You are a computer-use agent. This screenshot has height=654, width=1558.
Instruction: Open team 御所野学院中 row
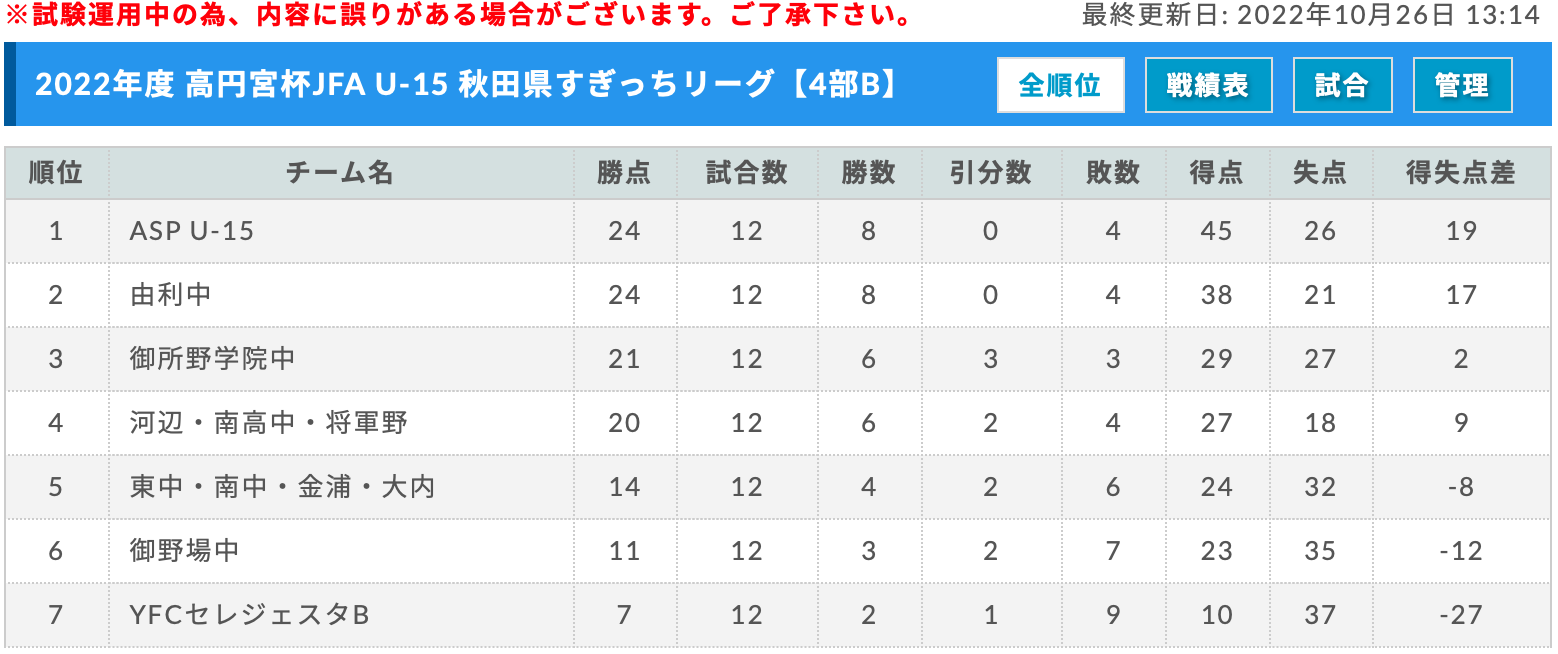click(778, 359)
